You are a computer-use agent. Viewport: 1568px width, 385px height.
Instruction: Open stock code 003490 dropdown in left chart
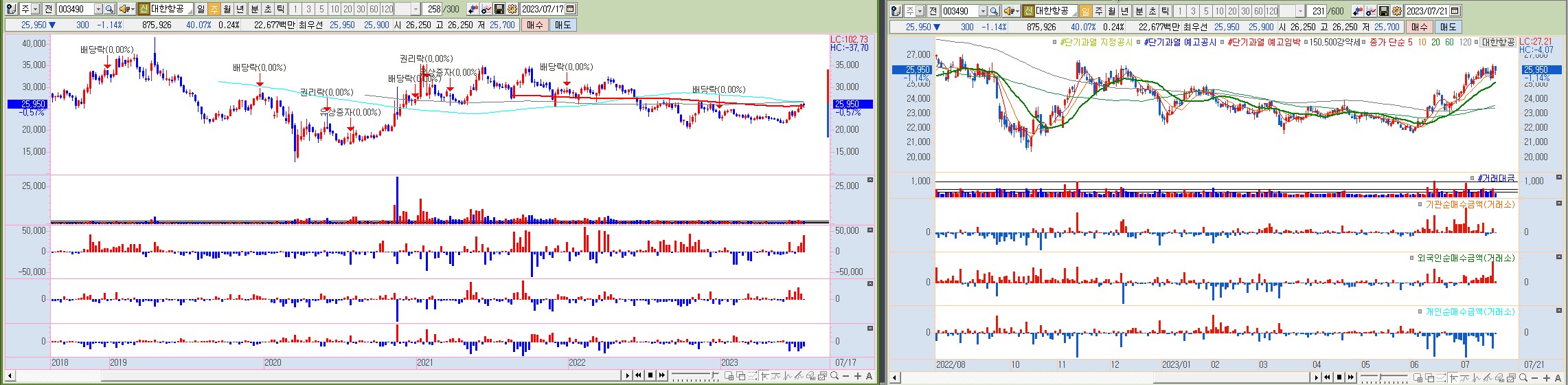98,9
